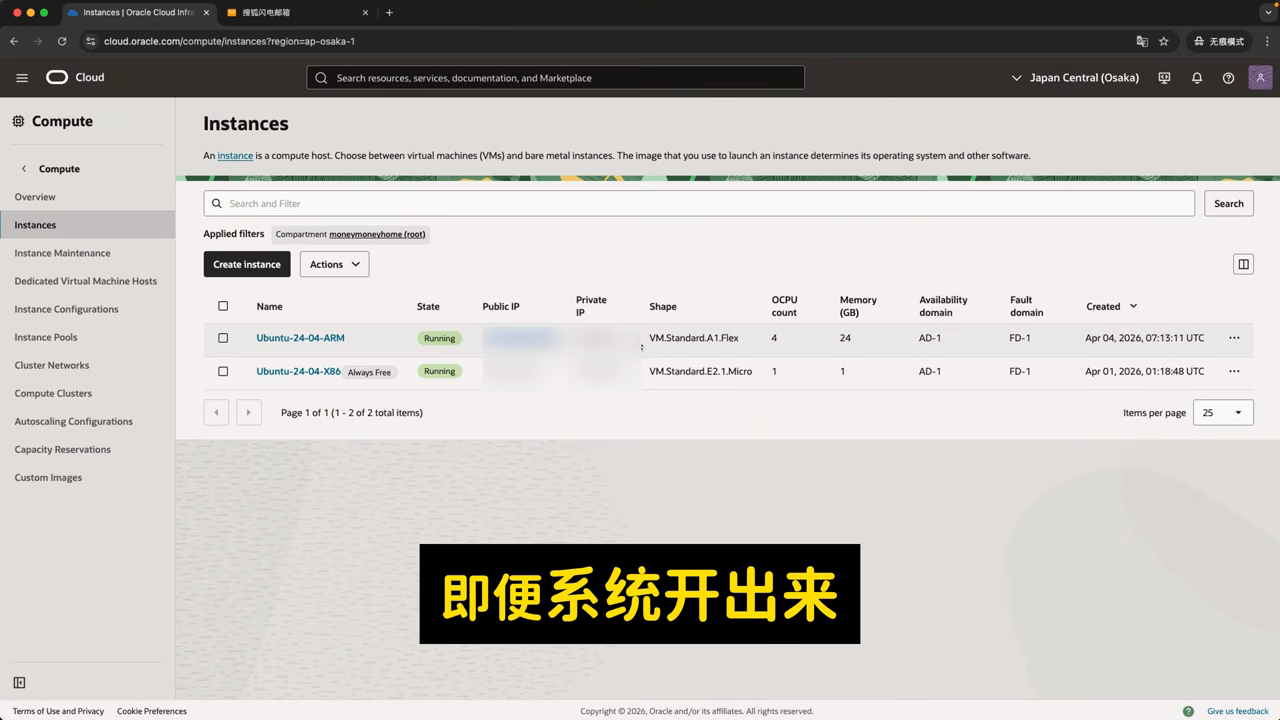Switch to the second browser tab
The width and height of the screenshot is (1280, 720).
click(295, 13)
